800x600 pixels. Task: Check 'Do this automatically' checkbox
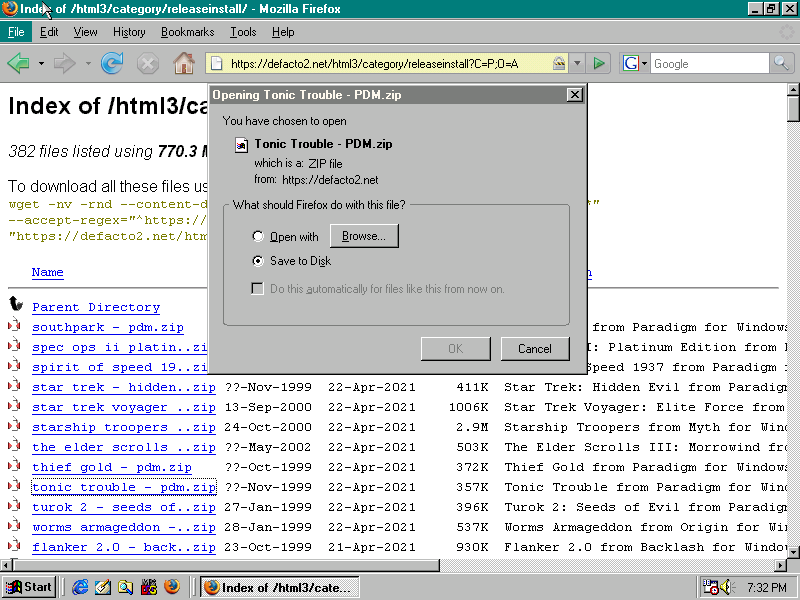pyautogui.click(x=258, y=289)
